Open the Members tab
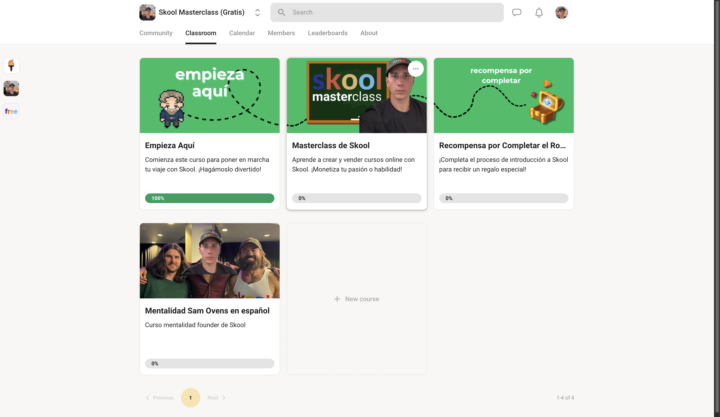 click(281, 33)
